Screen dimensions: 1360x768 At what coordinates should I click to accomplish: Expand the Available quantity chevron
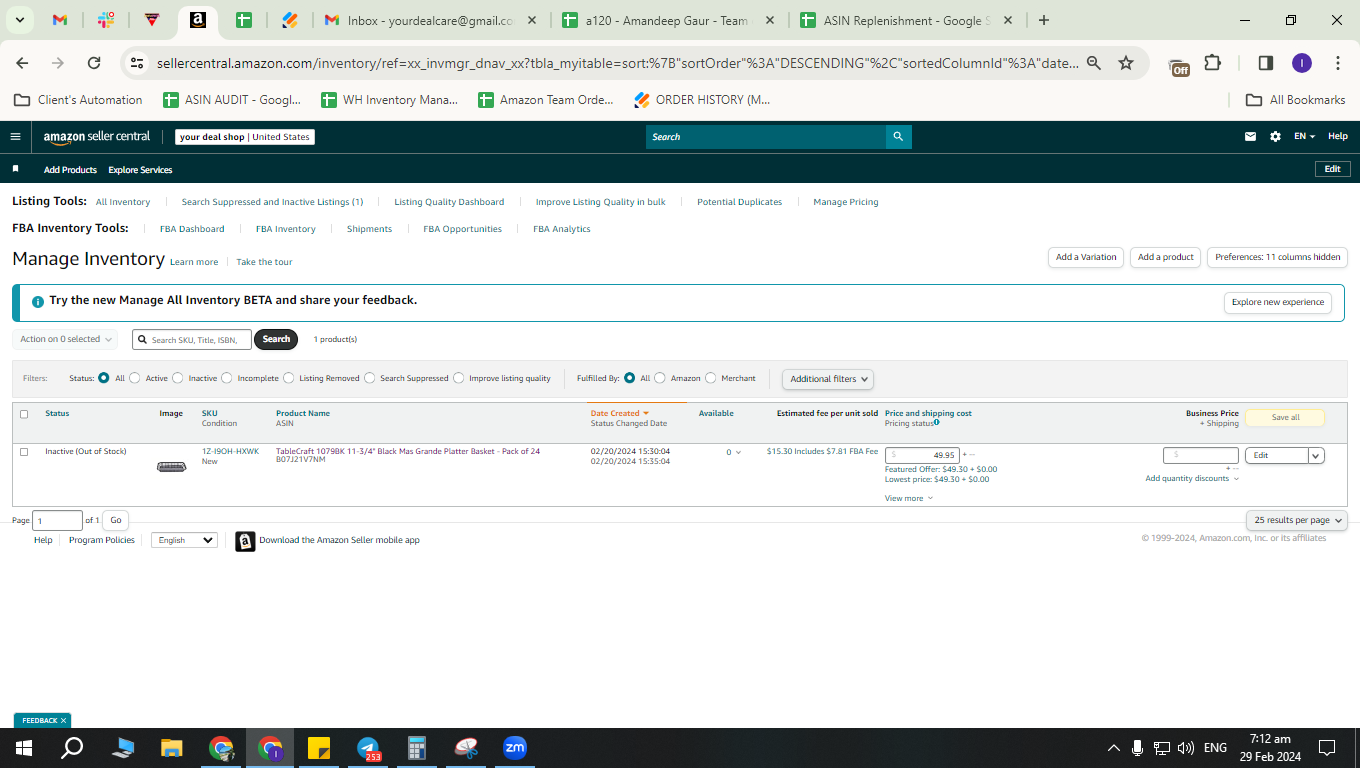[x=738, y=452]
